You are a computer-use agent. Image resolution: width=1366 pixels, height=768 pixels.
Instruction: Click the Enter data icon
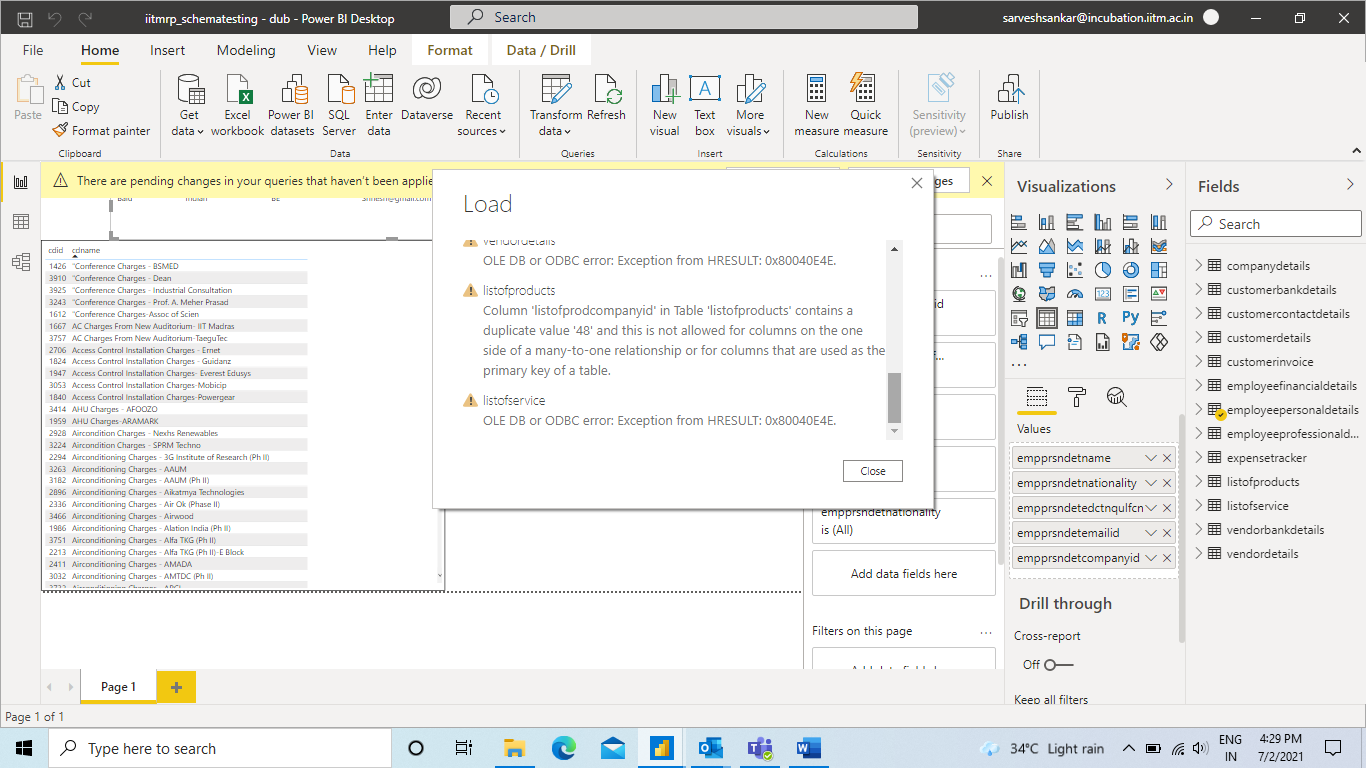coord(379,89)
